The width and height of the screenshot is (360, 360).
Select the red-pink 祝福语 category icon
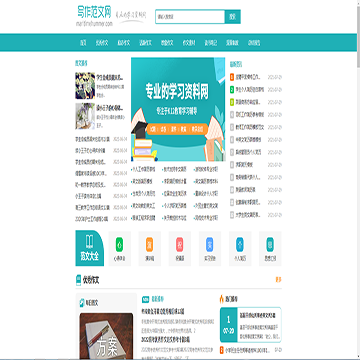click(x=180, y=245)
